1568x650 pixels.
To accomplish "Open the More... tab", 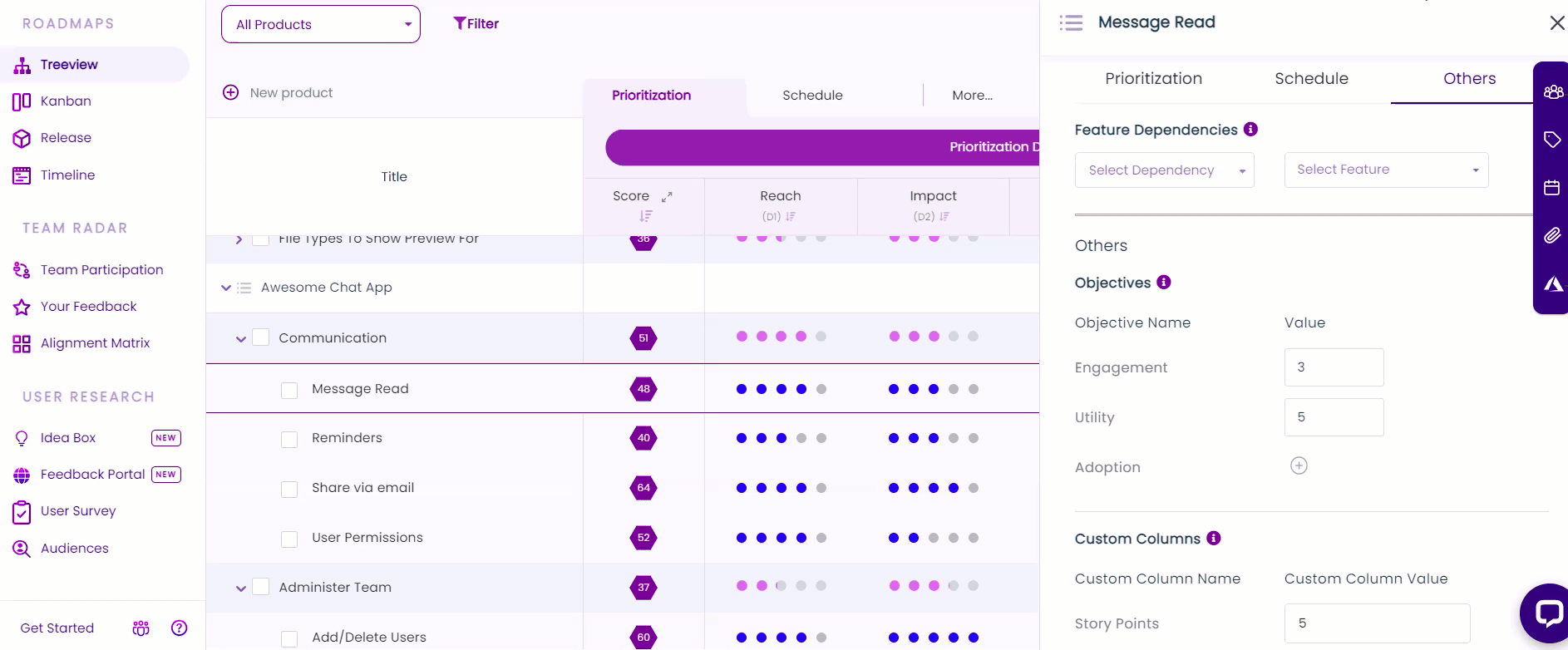I will 972,96.
